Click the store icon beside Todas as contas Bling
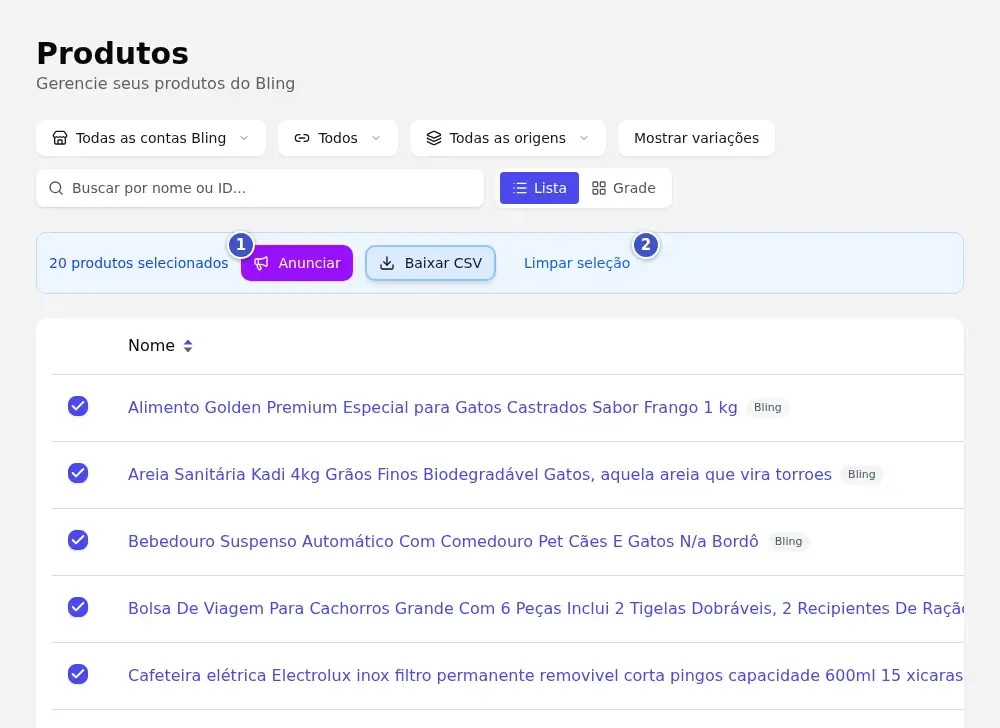This screenshot has height=728, width=1000. (x=60, y=138)
